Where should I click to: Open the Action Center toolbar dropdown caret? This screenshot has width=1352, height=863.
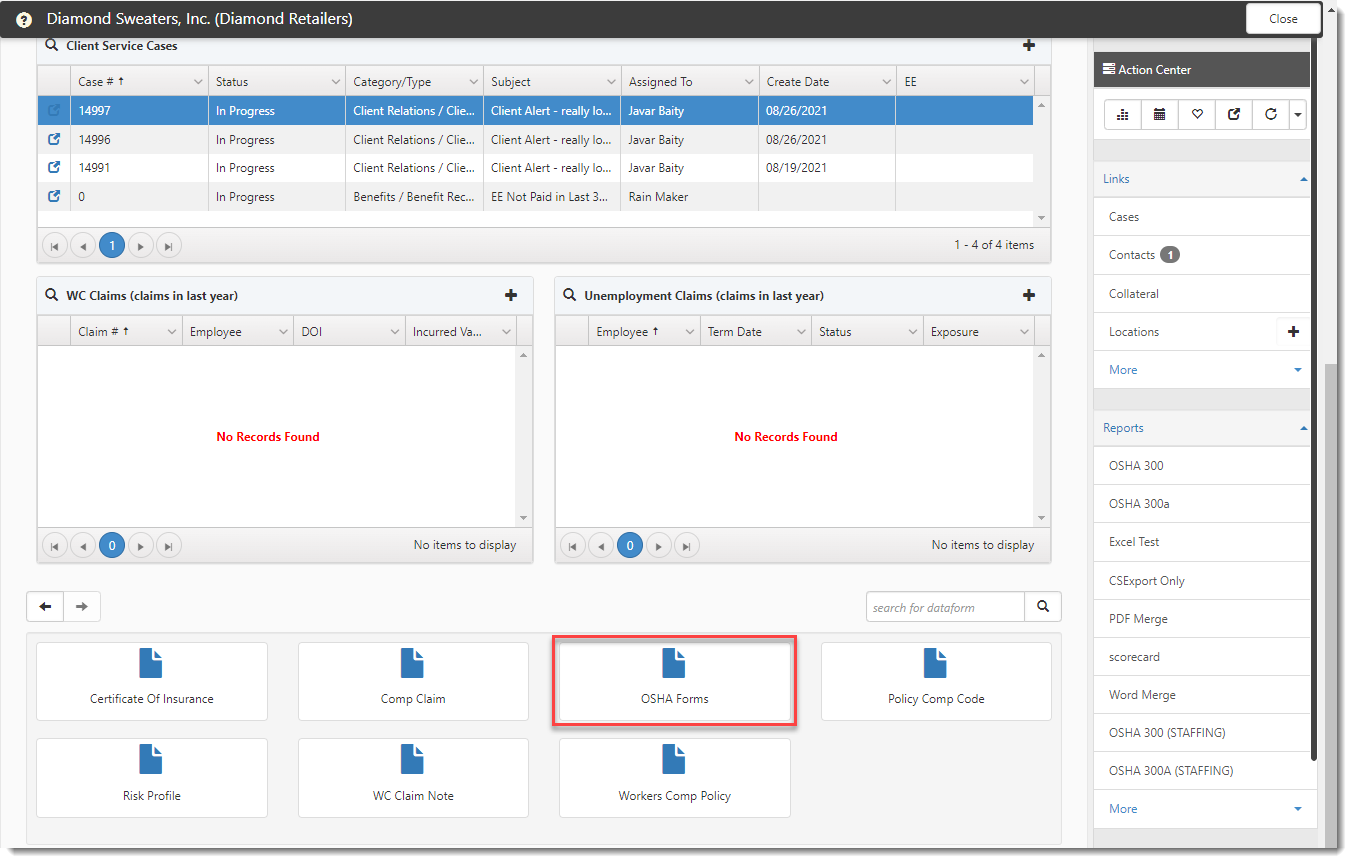(x=1298, y=115)
